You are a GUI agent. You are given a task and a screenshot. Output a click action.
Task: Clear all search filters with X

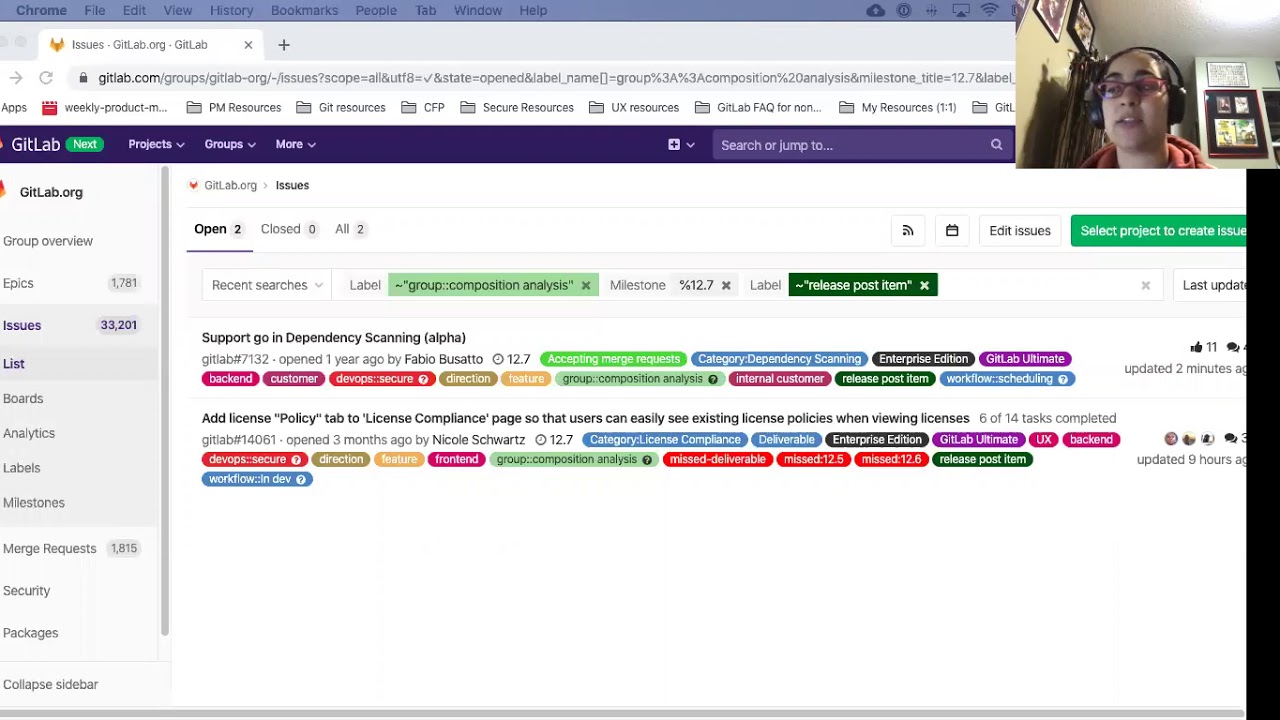[1146, 286]
